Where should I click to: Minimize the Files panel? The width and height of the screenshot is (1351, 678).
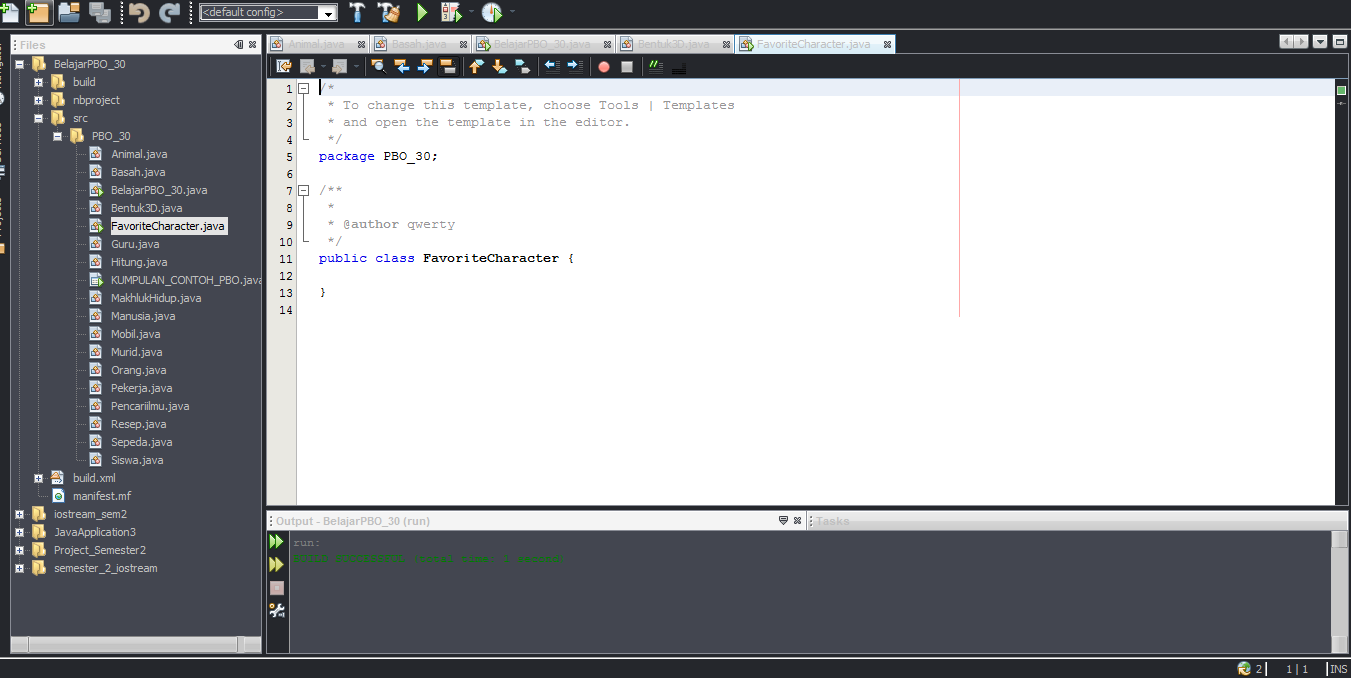click(238, 45)
